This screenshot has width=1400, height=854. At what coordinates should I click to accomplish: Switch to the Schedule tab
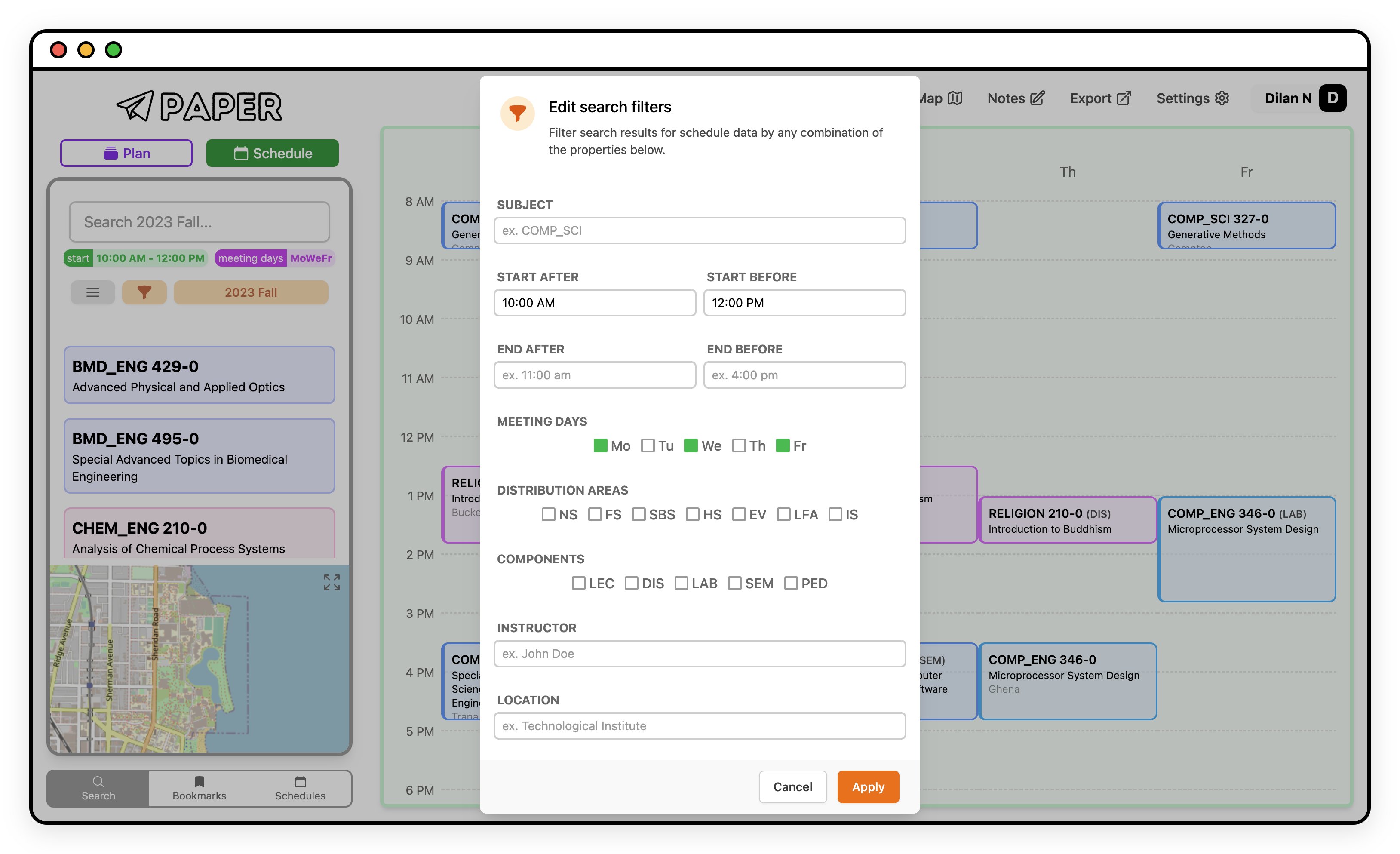(x=272, y=153)
